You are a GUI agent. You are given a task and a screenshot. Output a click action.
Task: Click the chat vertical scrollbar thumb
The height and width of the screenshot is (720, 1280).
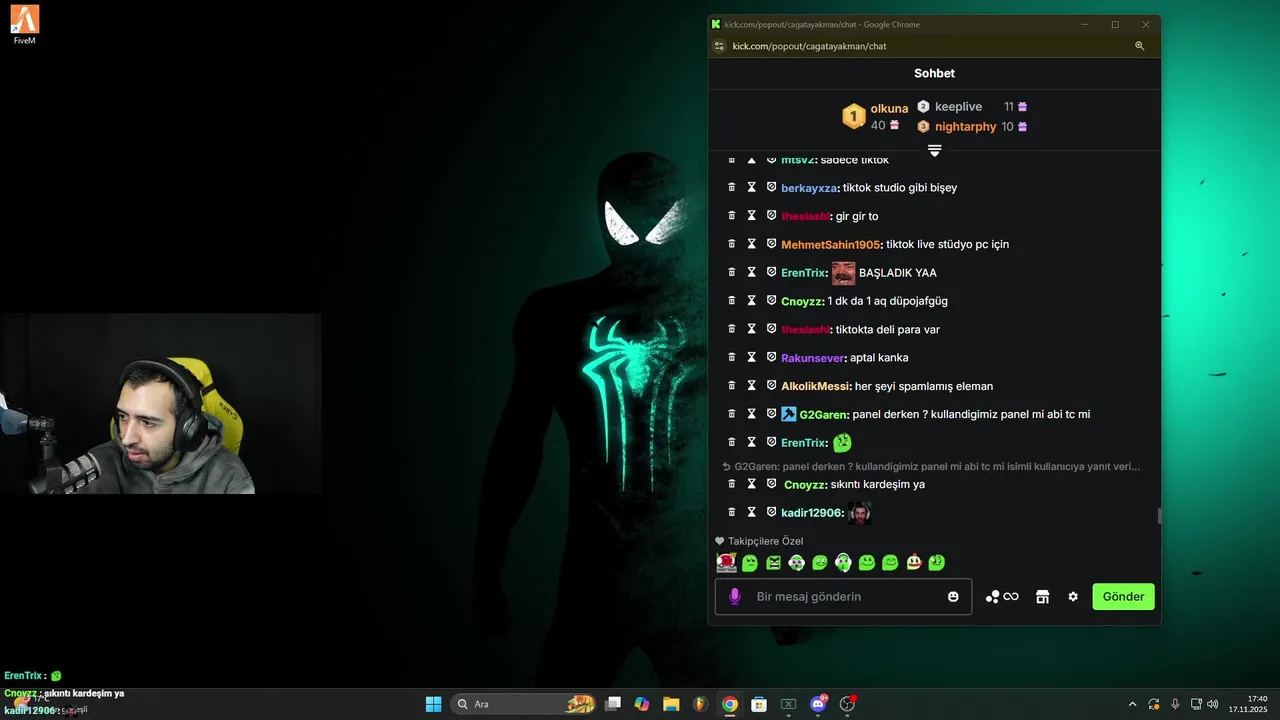tap(1159, 516)
